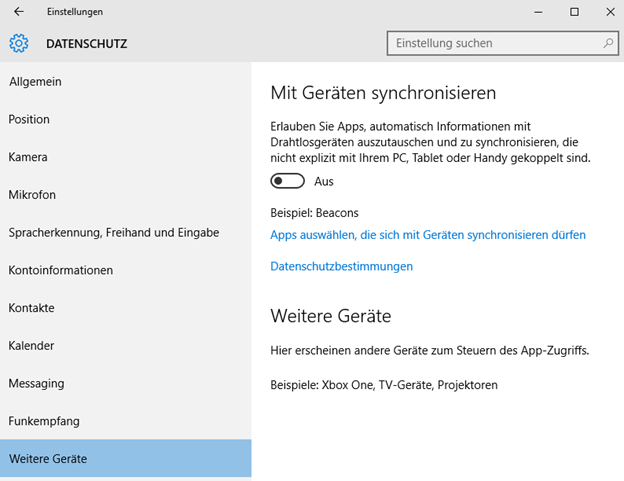Toggle the device sync switch

(x=287, y=181)
